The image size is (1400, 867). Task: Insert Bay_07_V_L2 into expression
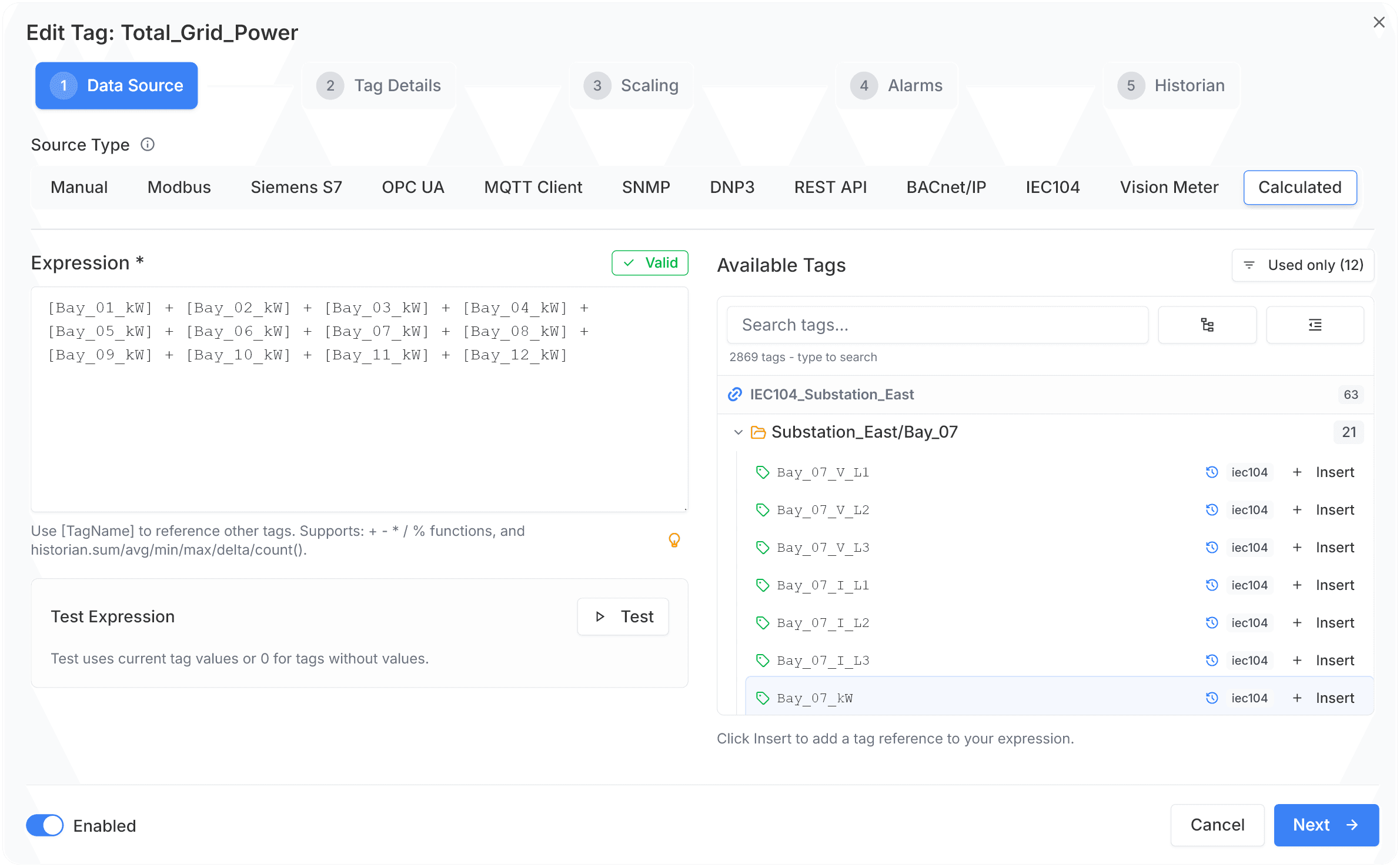[x=1324, y=510]
